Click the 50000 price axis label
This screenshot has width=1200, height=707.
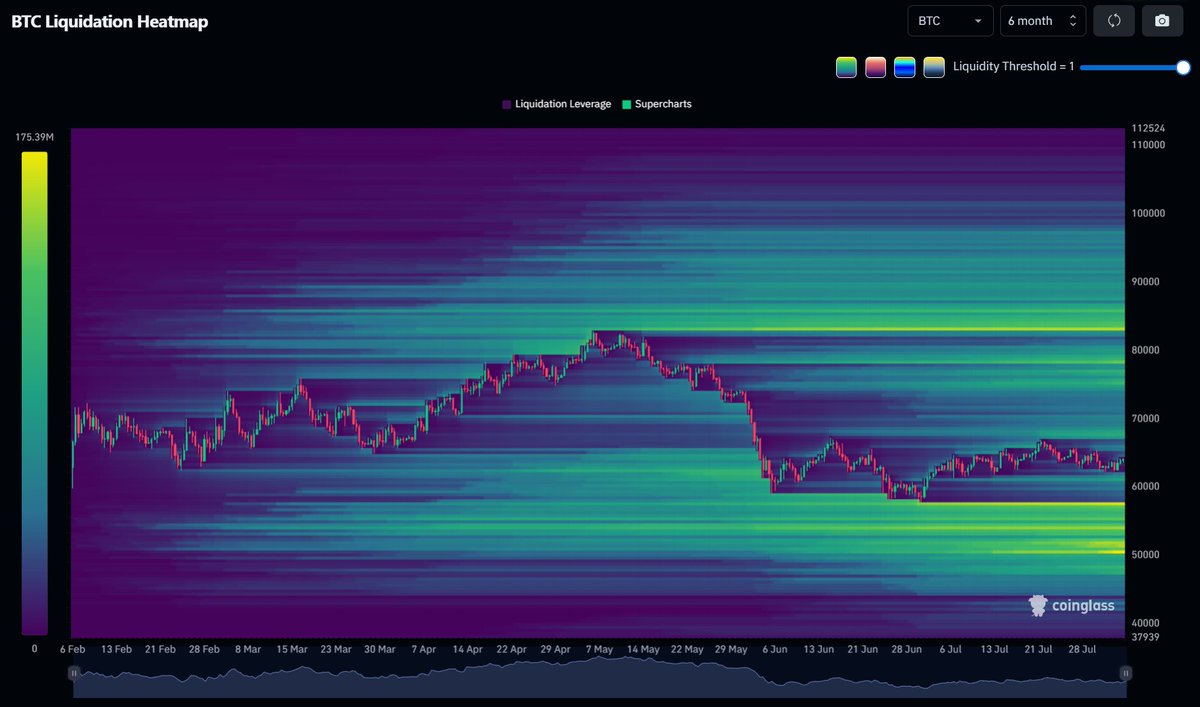click(x=1146, y=555)
